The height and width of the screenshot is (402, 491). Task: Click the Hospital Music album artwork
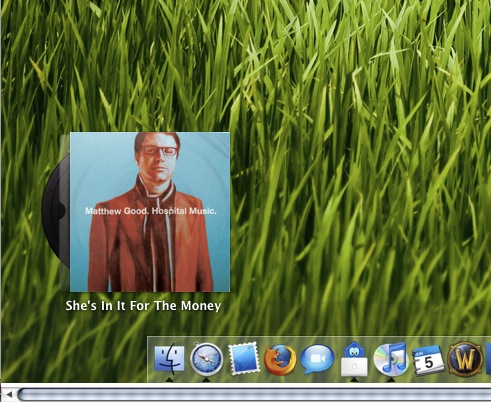(150, 212)
